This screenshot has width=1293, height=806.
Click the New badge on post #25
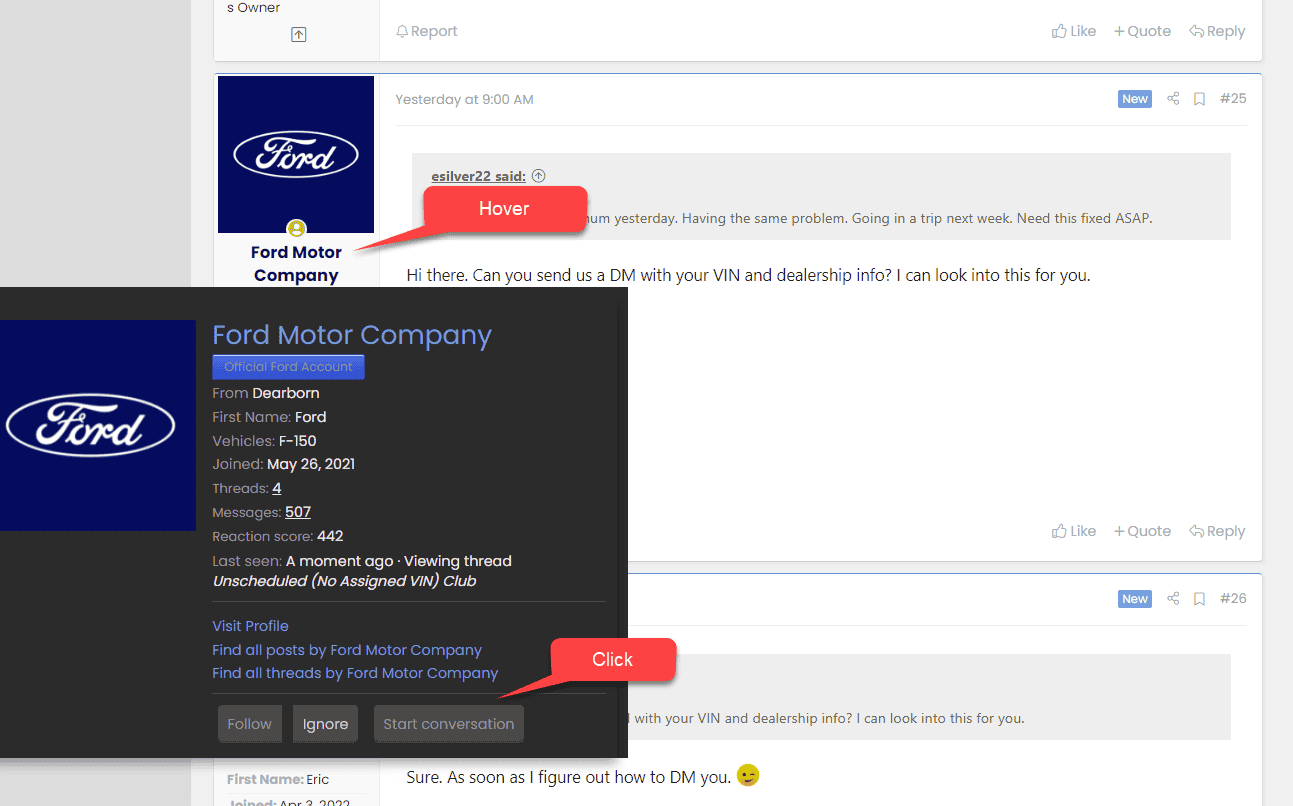coord(1135,99)
